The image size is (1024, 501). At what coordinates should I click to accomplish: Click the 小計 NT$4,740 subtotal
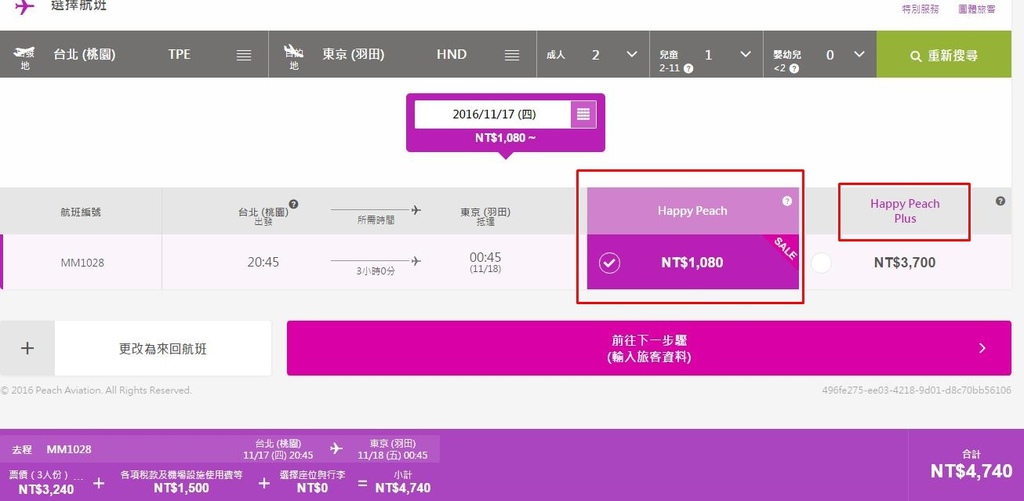click(x=403, y=487)
